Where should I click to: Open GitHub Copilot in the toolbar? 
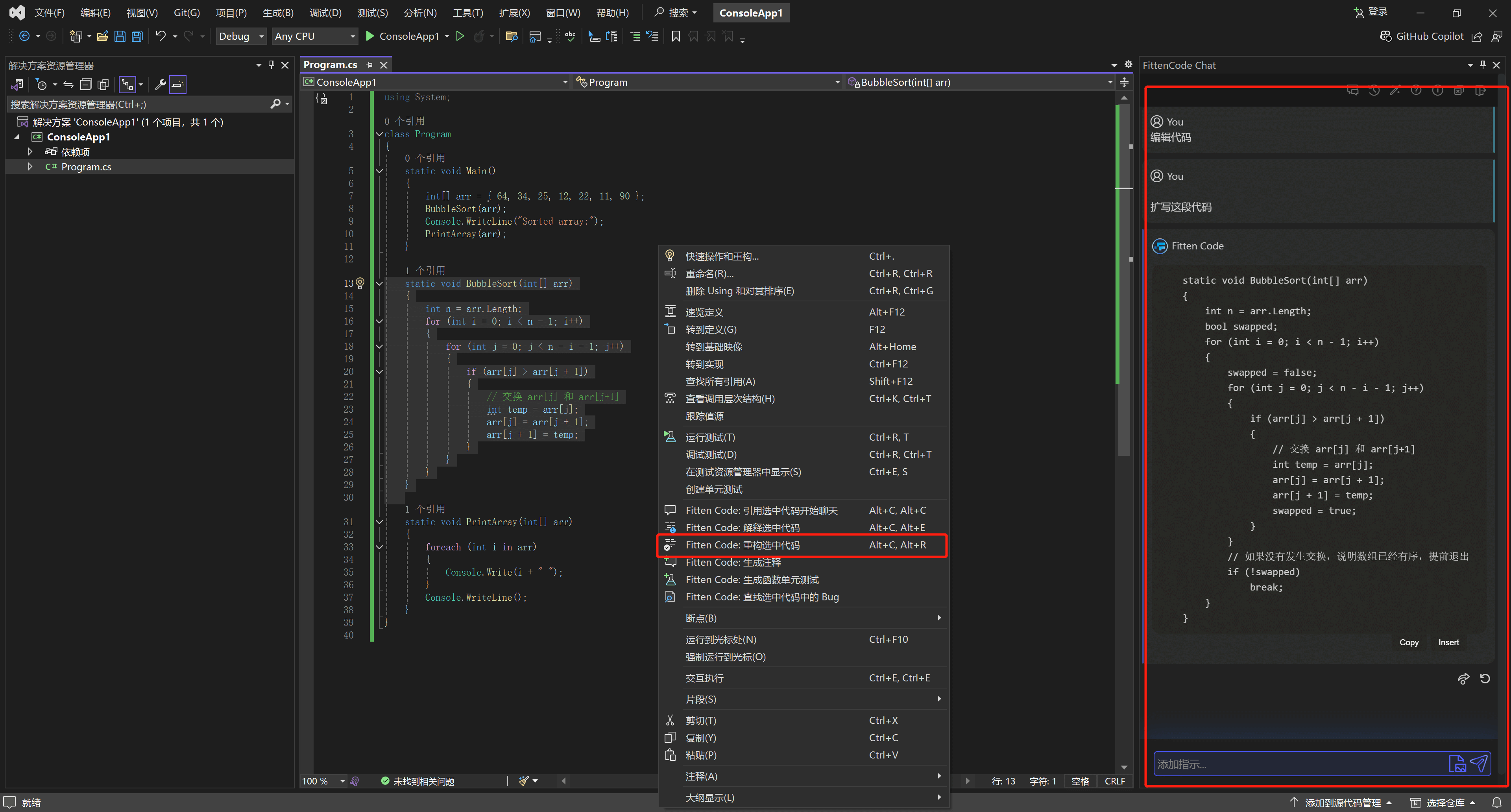pyautogui.click(x=1422, y=36)
